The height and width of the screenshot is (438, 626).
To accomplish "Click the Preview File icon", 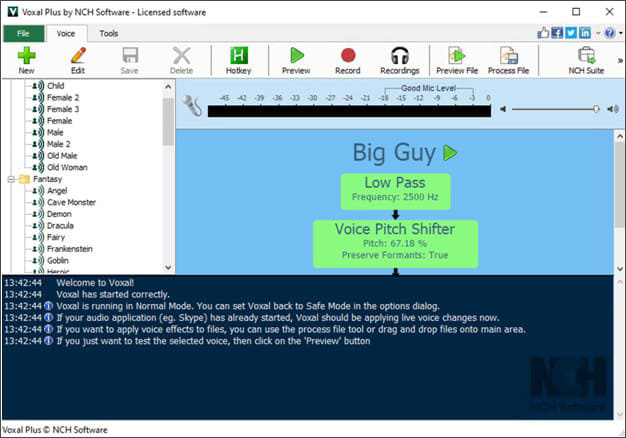I will pos(457,61).
